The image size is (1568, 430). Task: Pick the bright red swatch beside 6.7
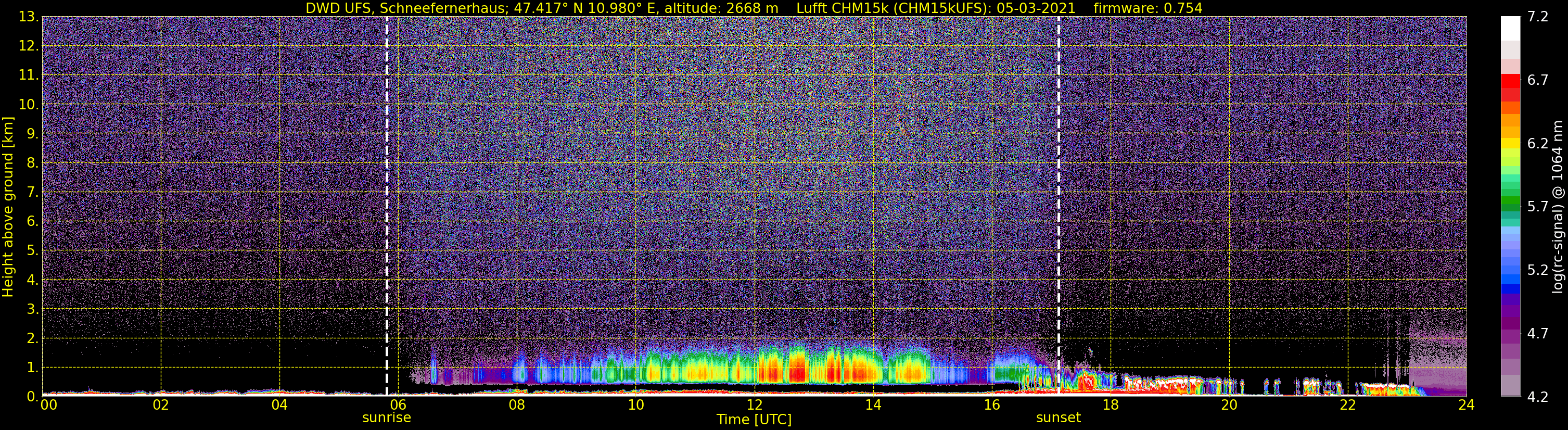[x=1510, y=80]
